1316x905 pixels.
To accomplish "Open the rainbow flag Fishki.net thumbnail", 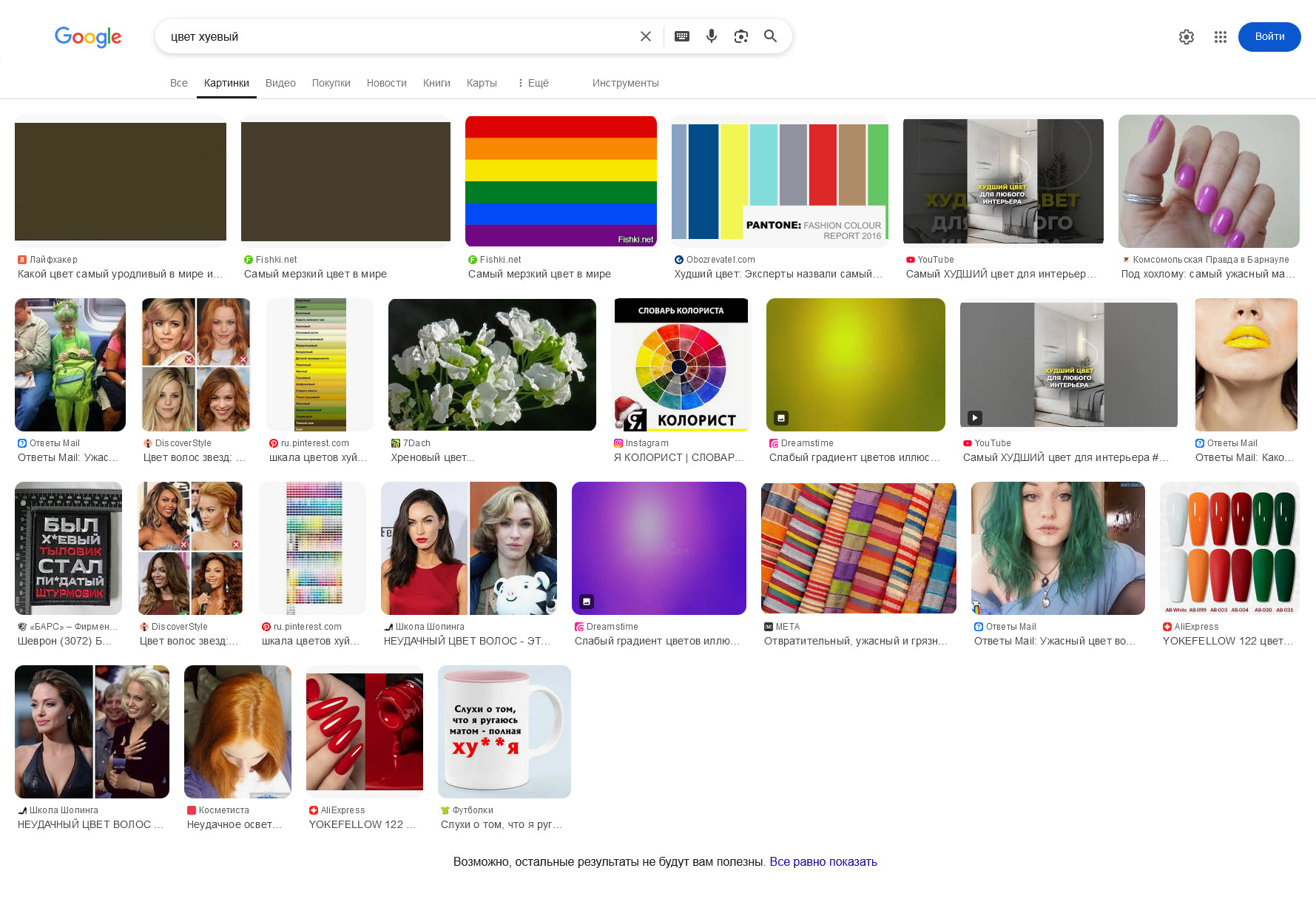I will (561, 181).
